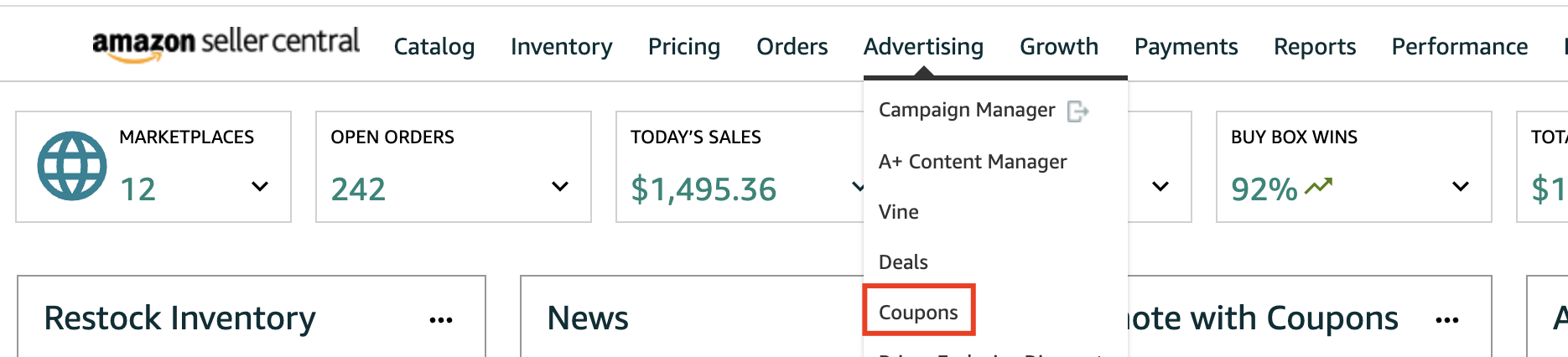
Task: Open the Inventory menu
Action: point(562,47)
